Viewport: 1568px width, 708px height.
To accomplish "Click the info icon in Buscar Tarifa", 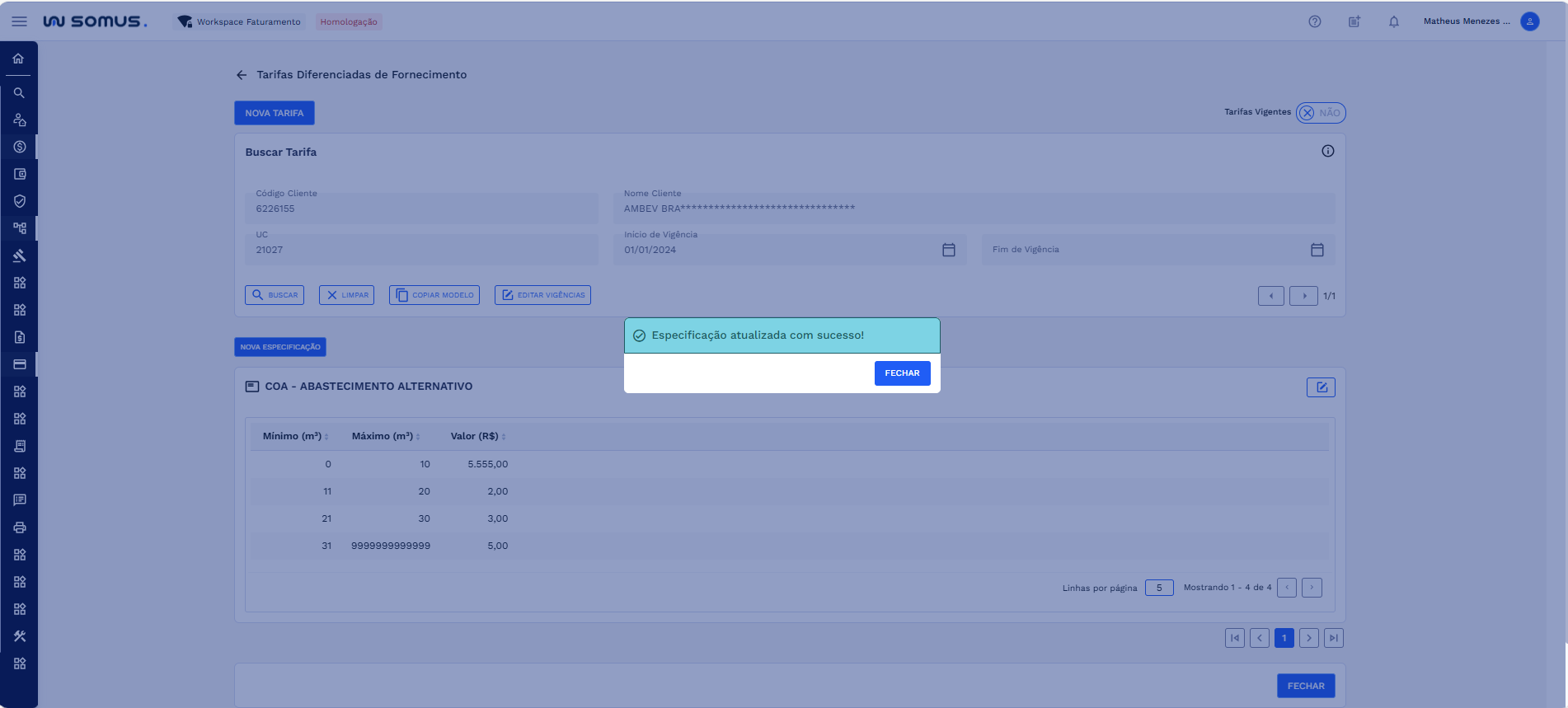I will (1327, 151).
